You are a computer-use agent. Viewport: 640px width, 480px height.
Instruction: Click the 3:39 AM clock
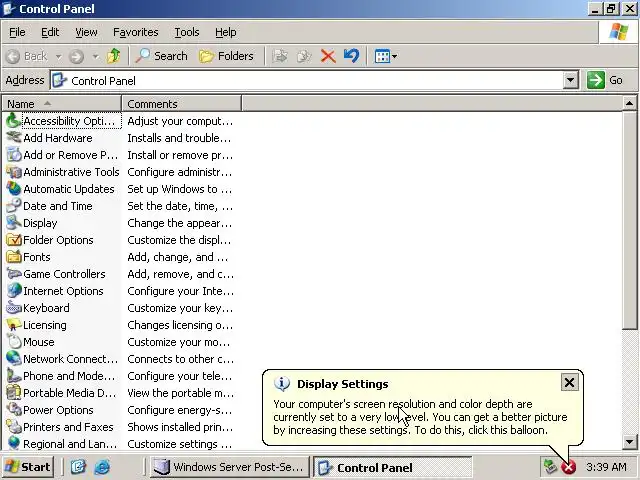[x=606, y=467]
